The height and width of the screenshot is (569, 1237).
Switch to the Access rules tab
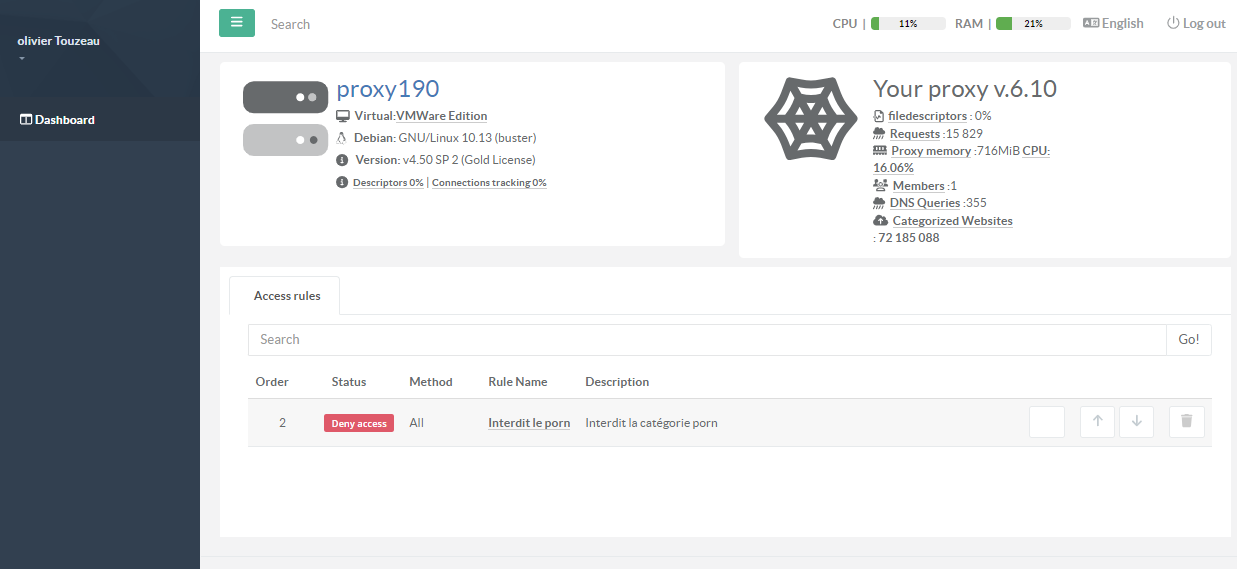click(286, 296)
